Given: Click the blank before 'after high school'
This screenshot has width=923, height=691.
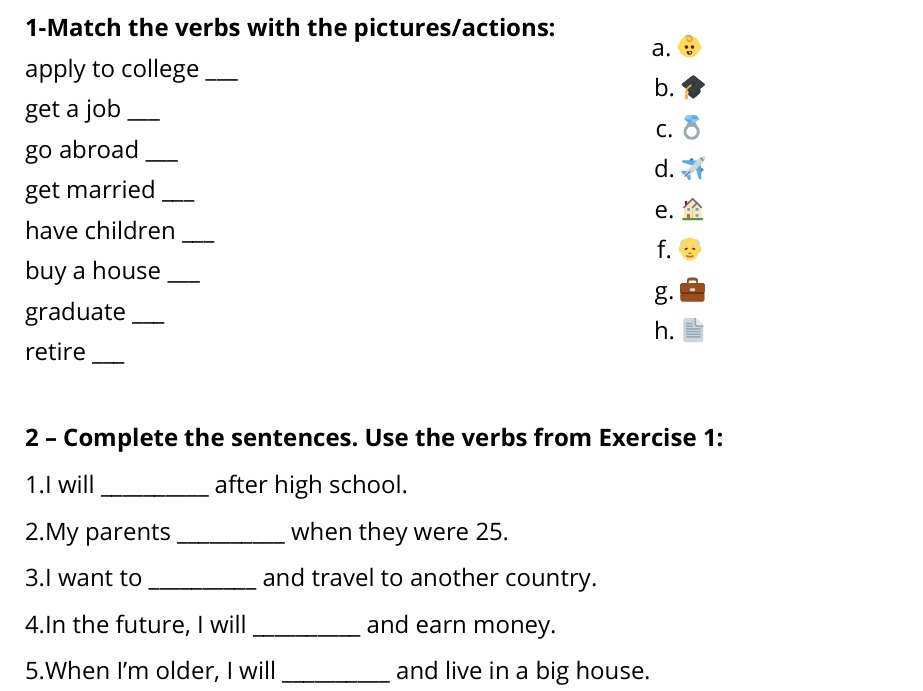Looking at the screenshot, I should (155, 492).
